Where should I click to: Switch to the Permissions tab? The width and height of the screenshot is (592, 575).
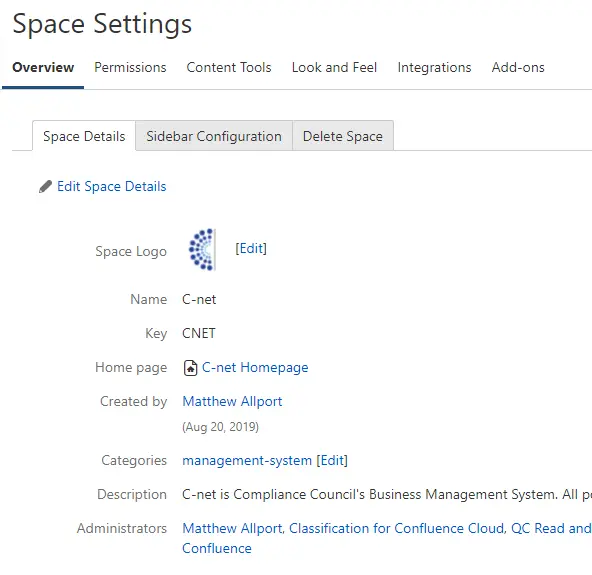pos(130,67)
